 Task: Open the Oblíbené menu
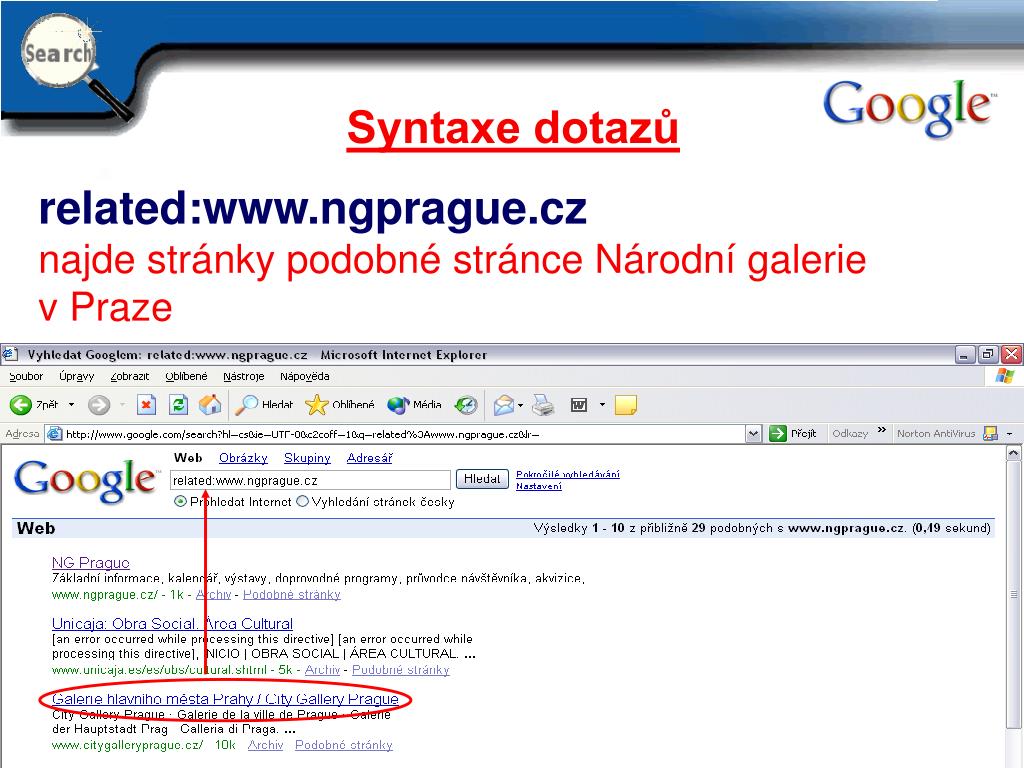[186, 376]
